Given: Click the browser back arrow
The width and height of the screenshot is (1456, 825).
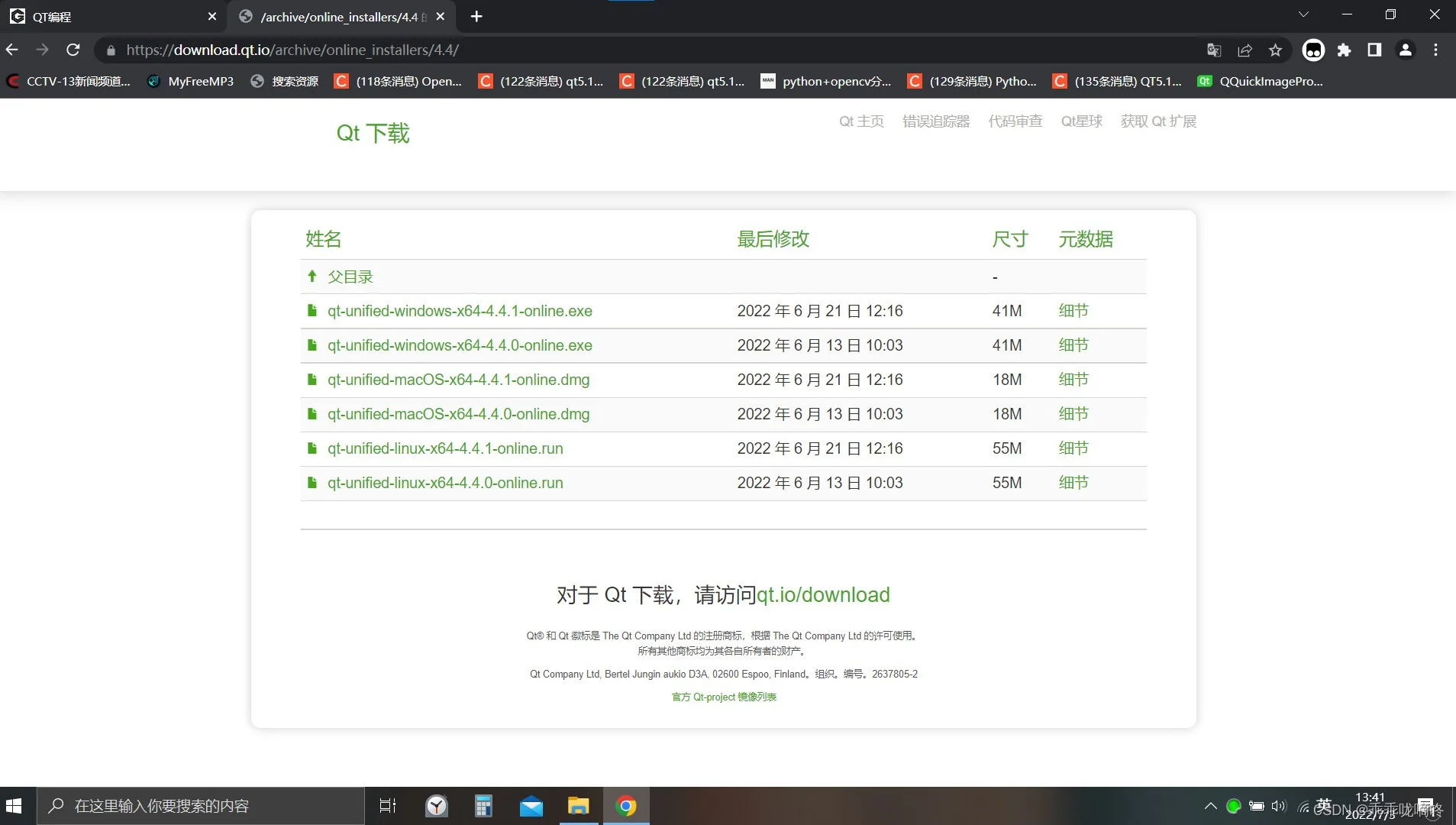Looking at the screenshot, I should (12, 50).
